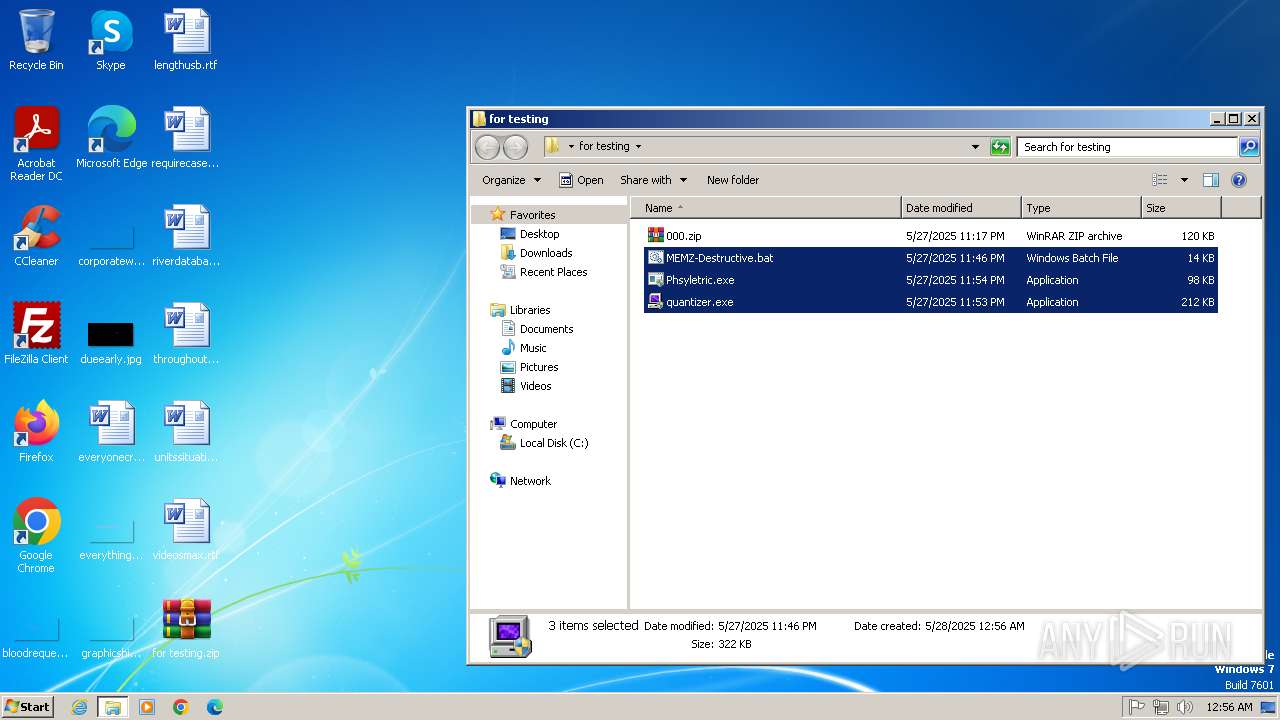The height and width of the screenshot is (720, 1280).
Task: Open the Documents library
Action: [x=546, y=329]
